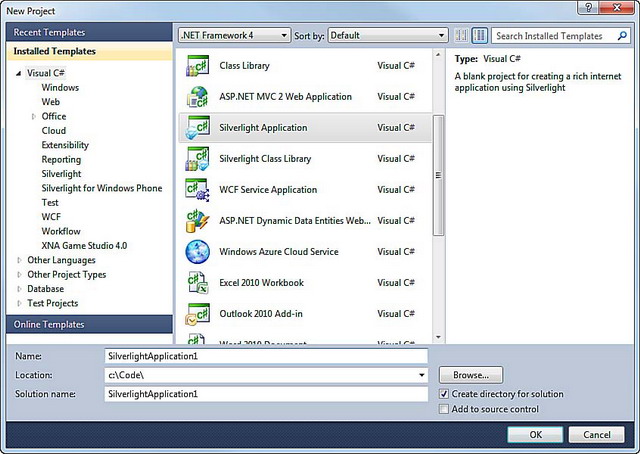Select the Silverlight category in tree
Viewport: 640px width, 454px height.
(61, 174)
